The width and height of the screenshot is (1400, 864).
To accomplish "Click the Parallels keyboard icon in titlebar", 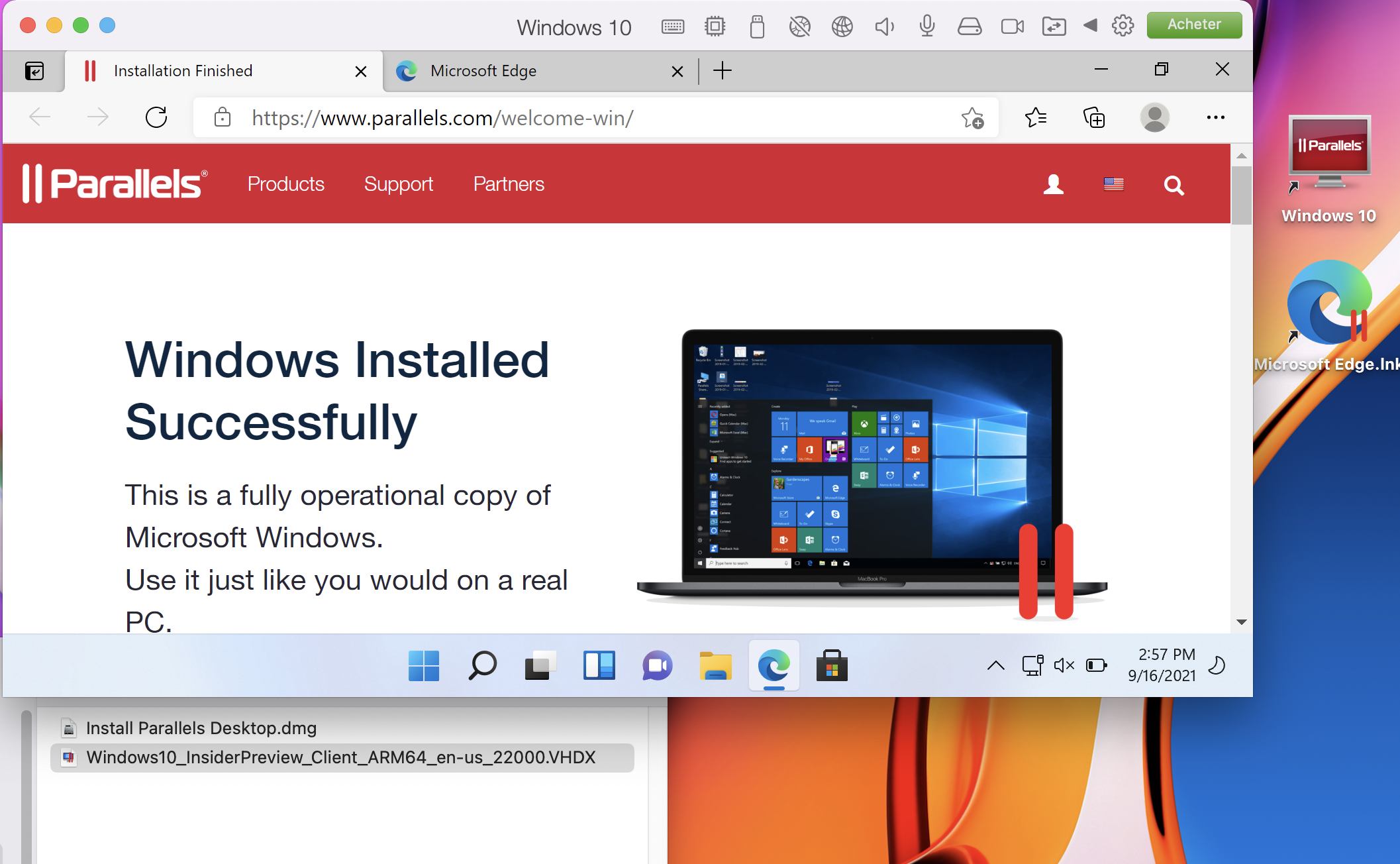I will 673,27.
